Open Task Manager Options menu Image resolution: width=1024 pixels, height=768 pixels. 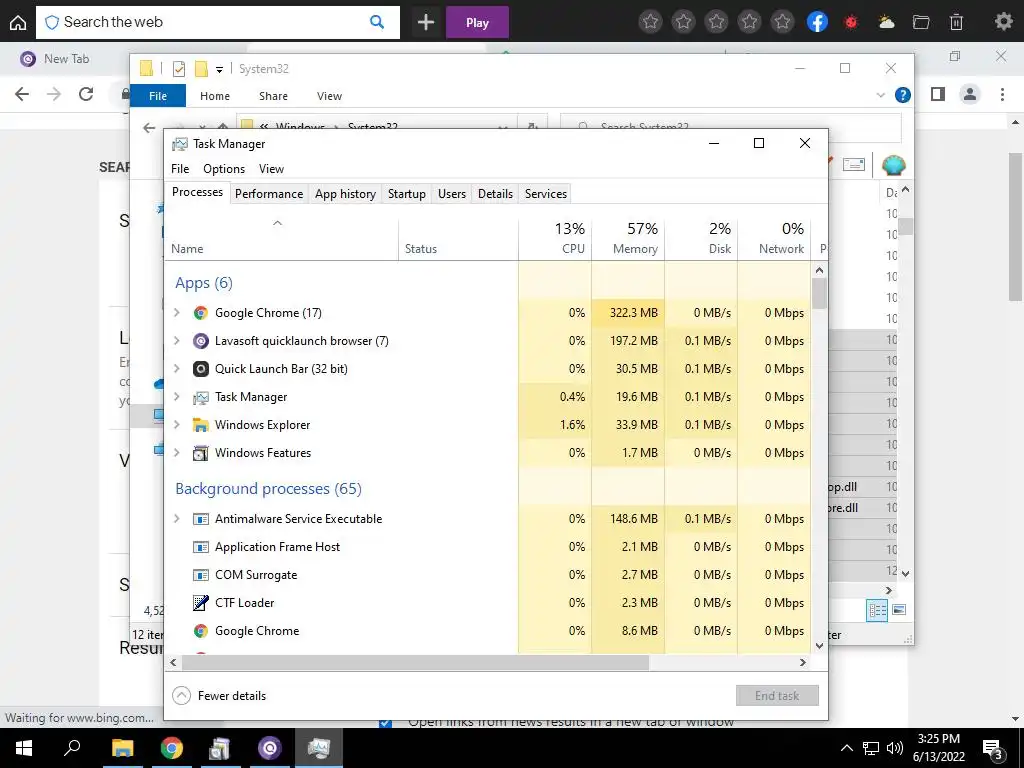[224, 169]
